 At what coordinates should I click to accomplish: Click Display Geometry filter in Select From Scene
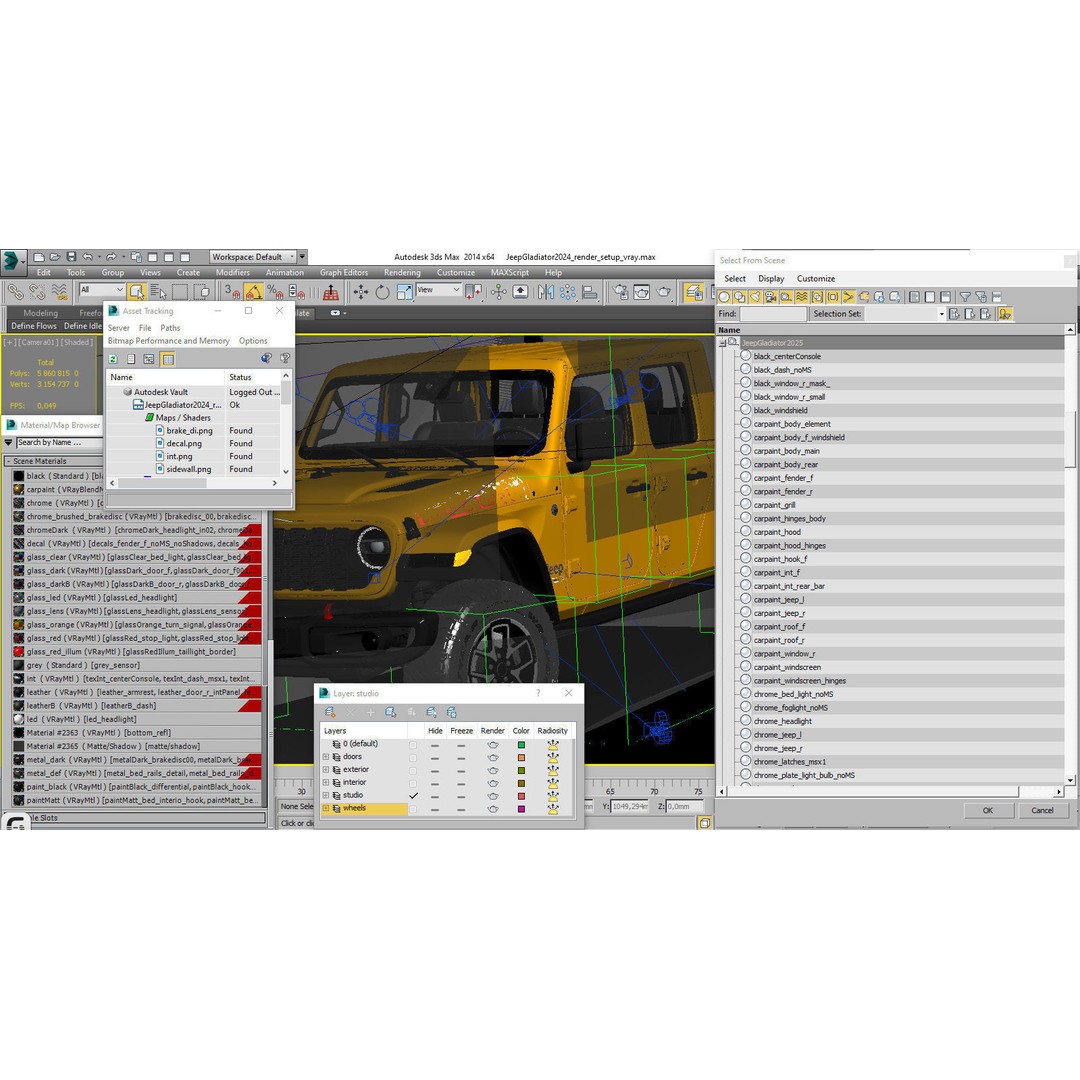[722, 296]
